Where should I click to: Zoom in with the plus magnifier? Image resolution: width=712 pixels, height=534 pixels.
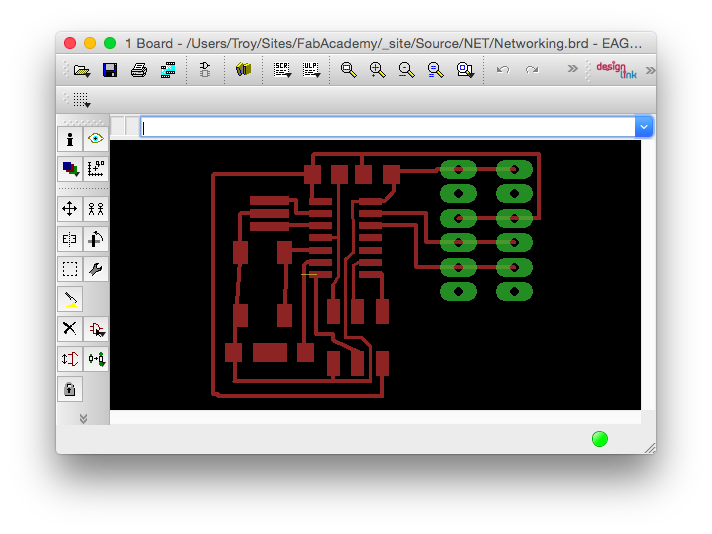[377, 70]
